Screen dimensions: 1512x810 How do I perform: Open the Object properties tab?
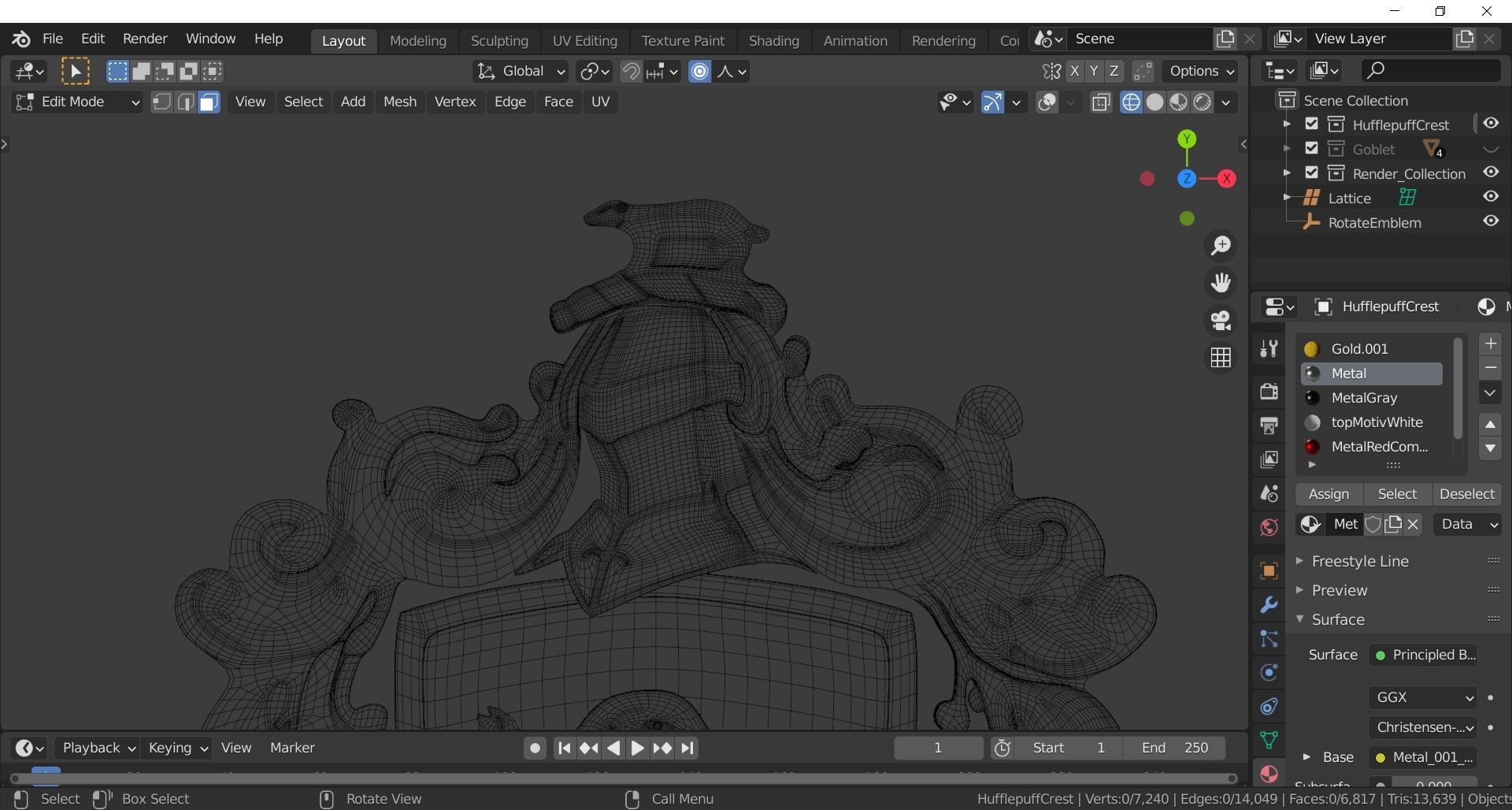pos(1269,570)
